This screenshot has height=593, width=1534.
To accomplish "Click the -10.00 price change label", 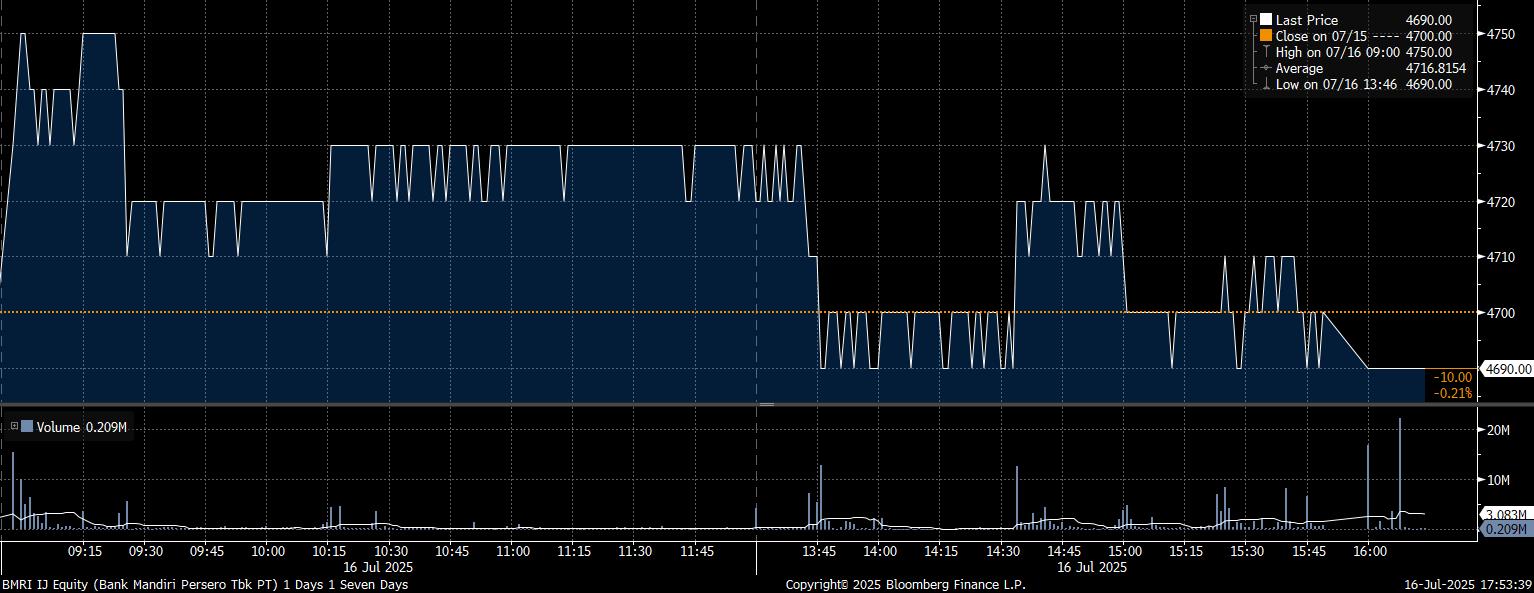I will [1453, 377].
